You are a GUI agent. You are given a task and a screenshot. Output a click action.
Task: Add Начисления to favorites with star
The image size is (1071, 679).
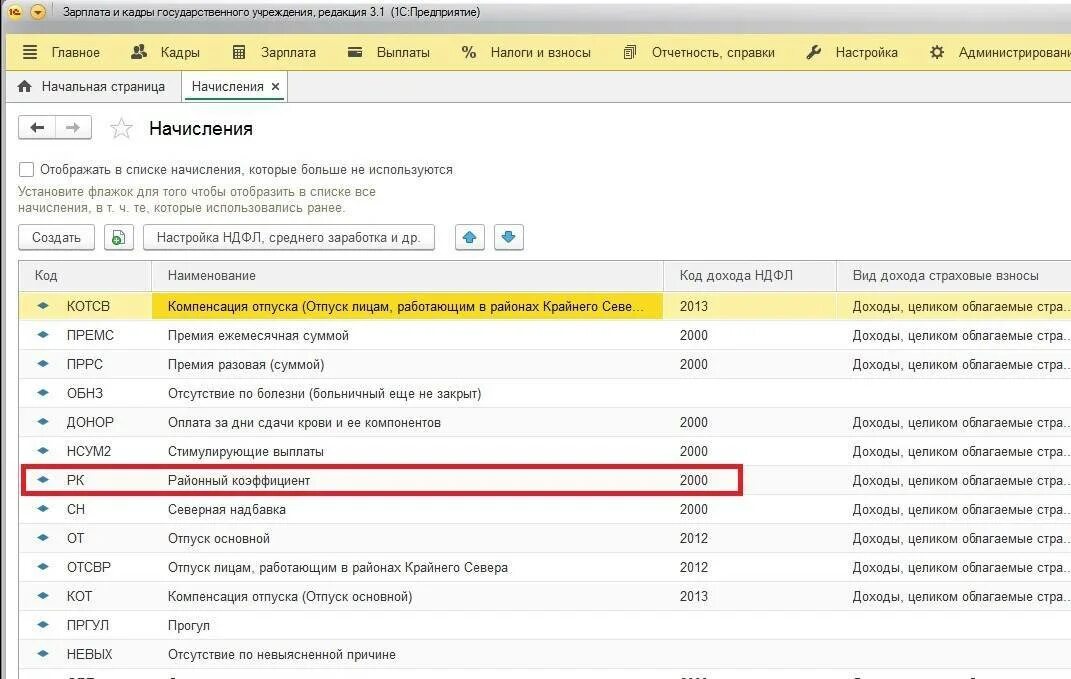point(121,128)
